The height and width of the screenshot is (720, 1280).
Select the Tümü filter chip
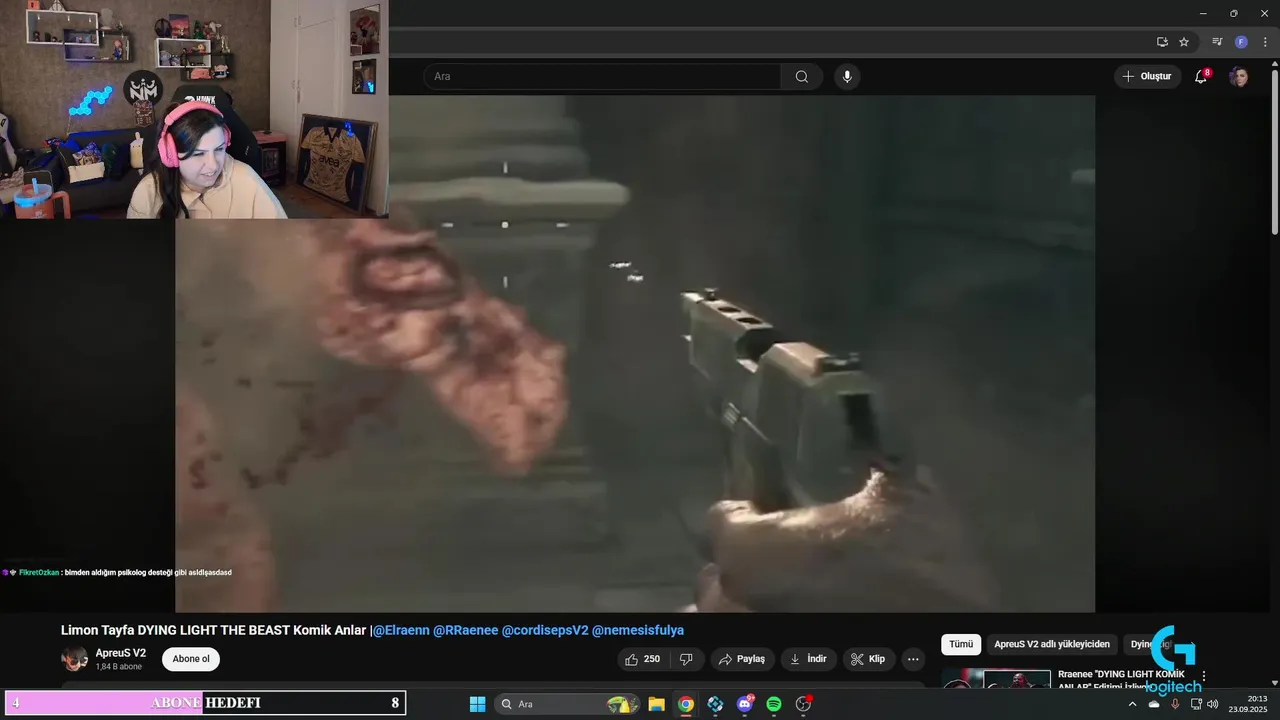pos(961,645)
